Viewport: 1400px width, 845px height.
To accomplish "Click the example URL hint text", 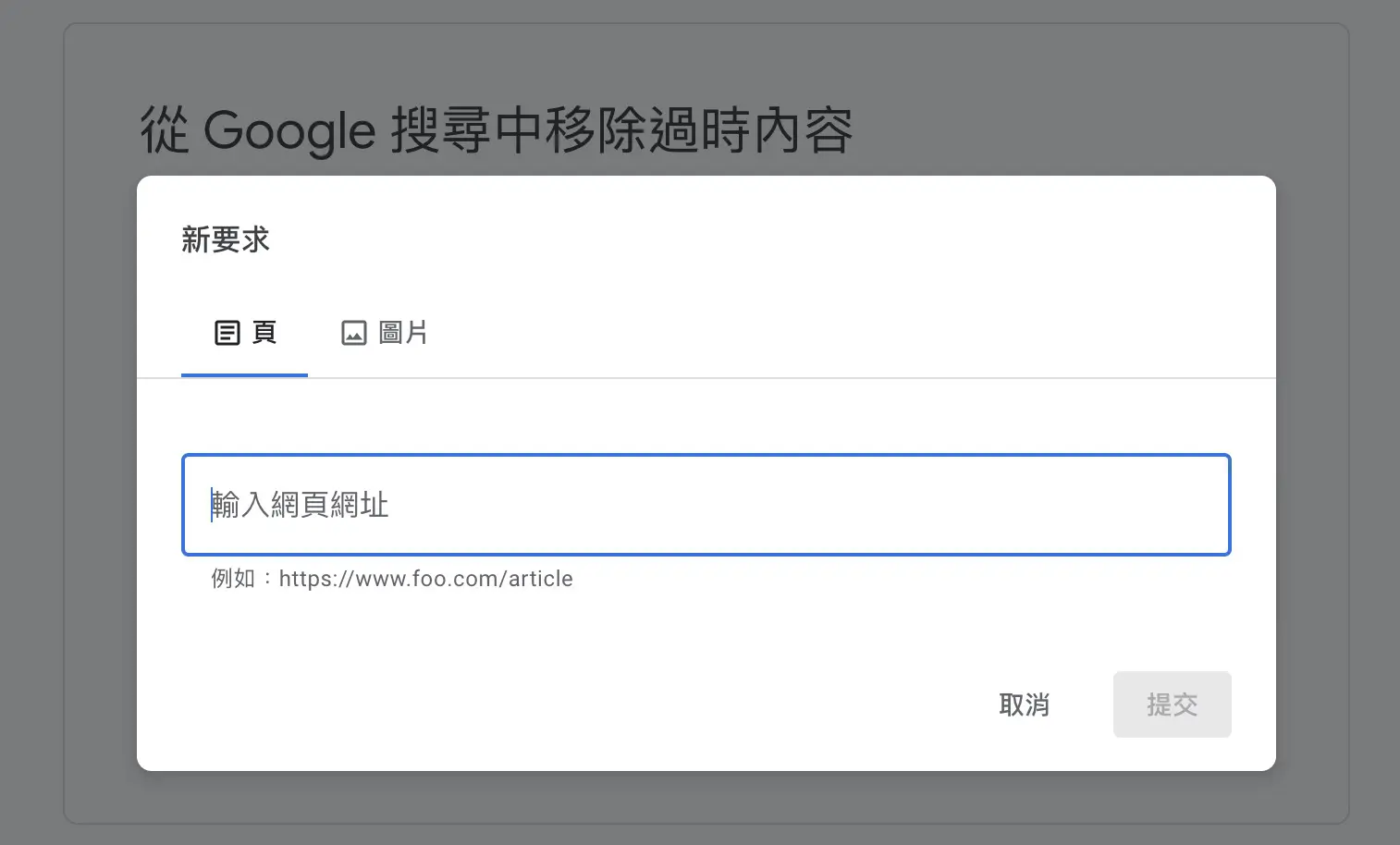I will pyautogui.click(x=392, y=579).
